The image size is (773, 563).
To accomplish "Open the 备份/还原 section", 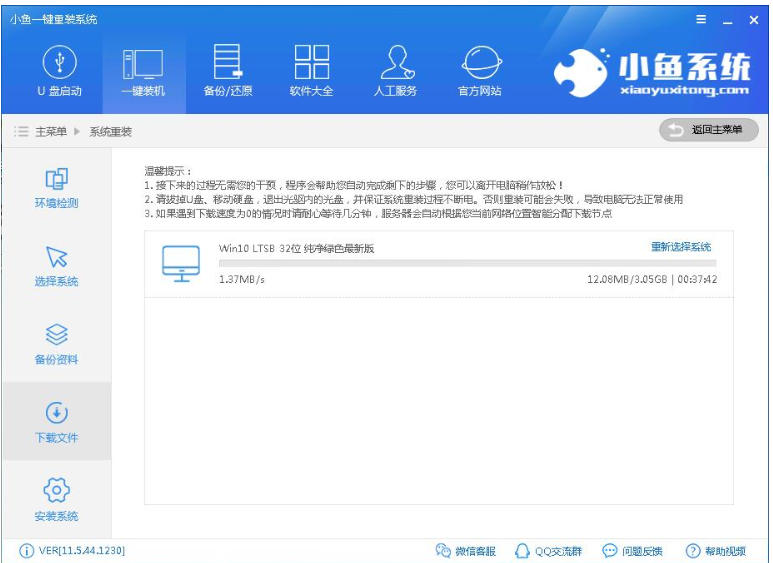I will pos(228,71).
